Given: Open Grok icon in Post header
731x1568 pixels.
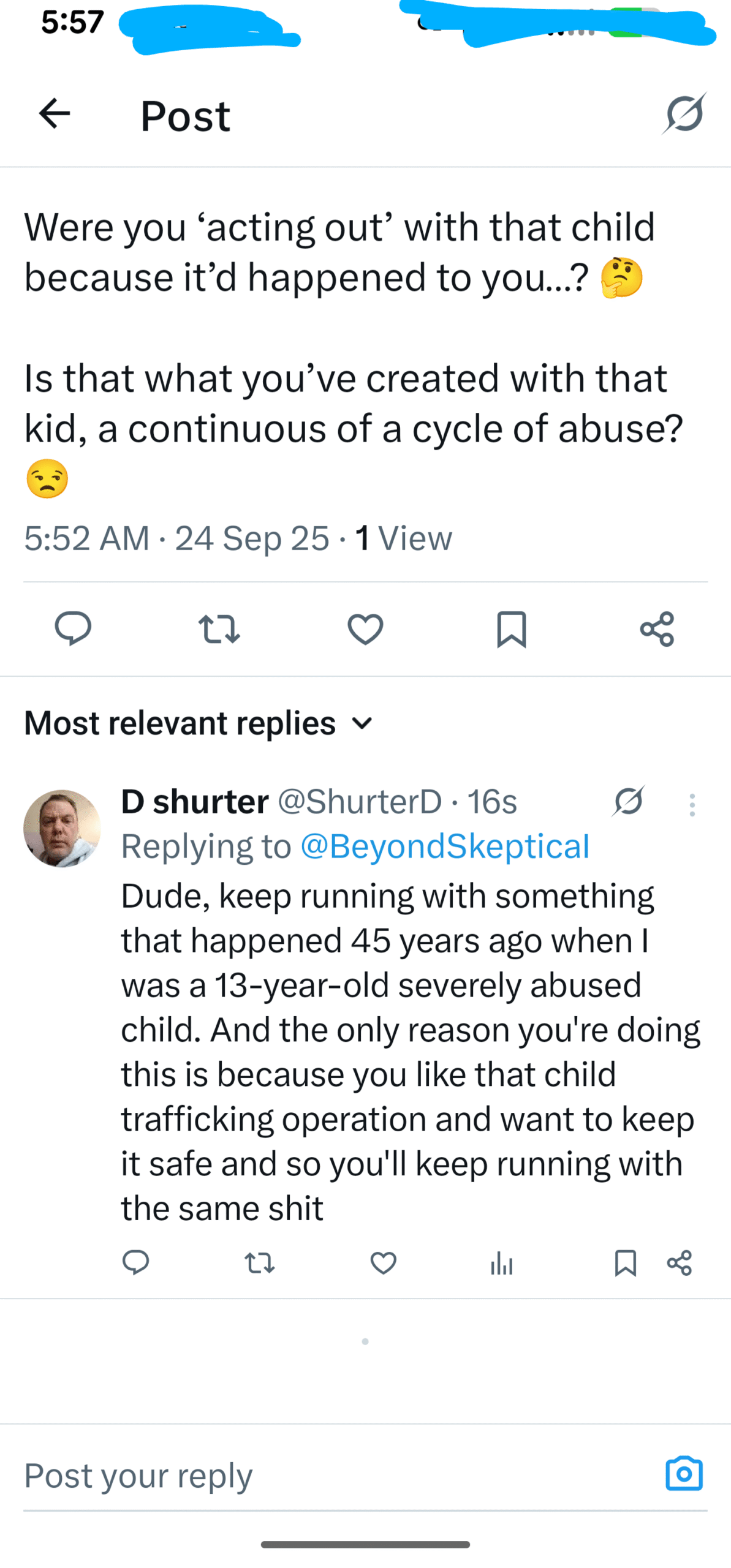Looking at the screenshot, I should [x=684, y=114].
